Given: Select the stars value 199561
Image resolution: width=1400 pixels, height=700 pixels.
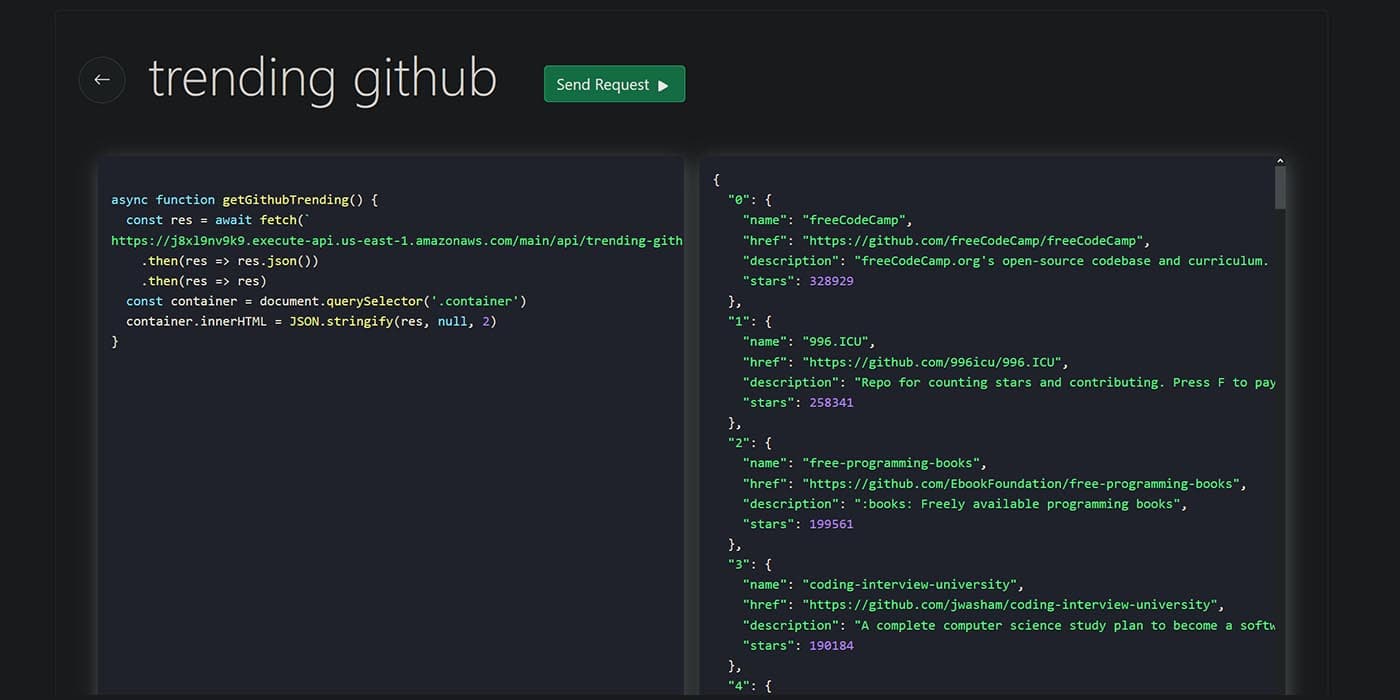Looking at the screenshot, I should click(x=831, y=523).
